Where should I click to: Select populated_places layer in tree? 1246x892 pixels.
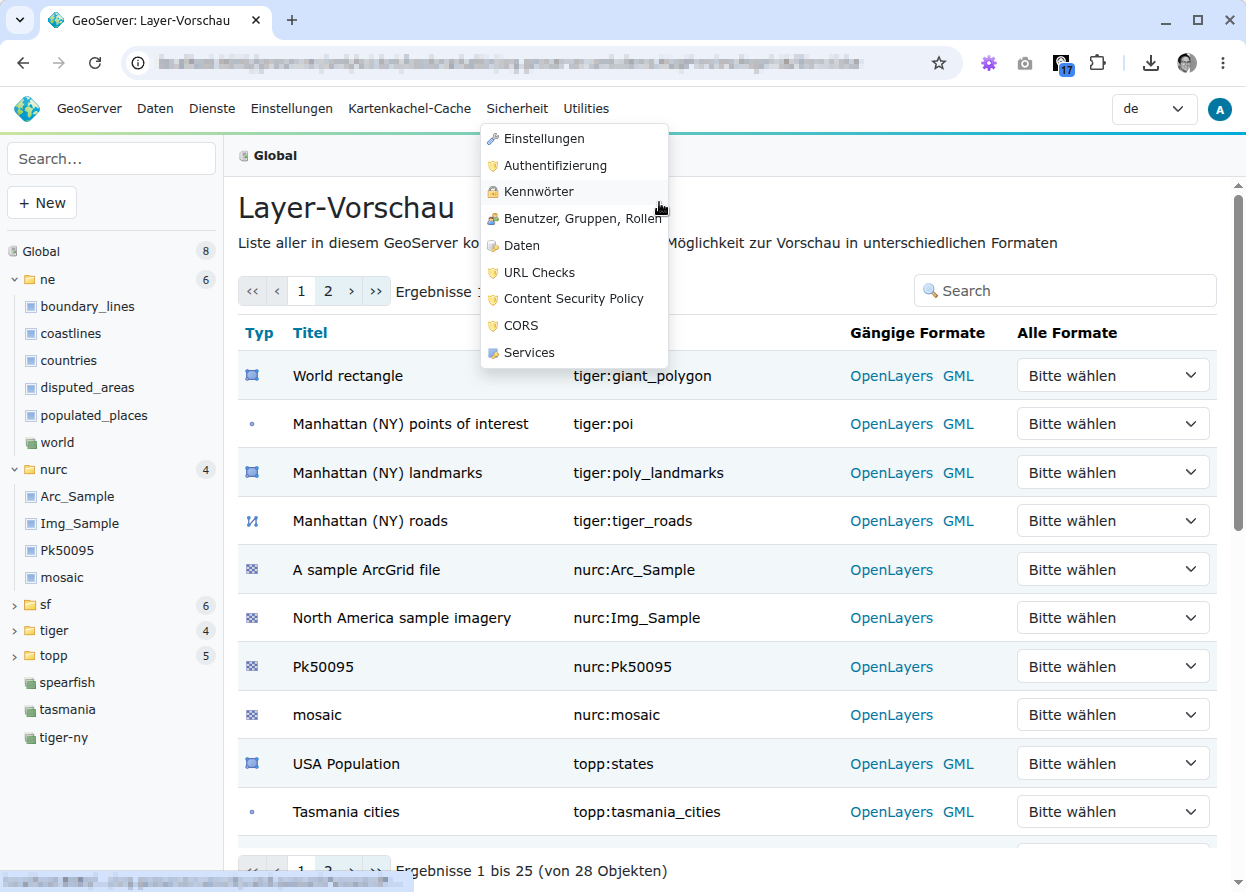94,416
